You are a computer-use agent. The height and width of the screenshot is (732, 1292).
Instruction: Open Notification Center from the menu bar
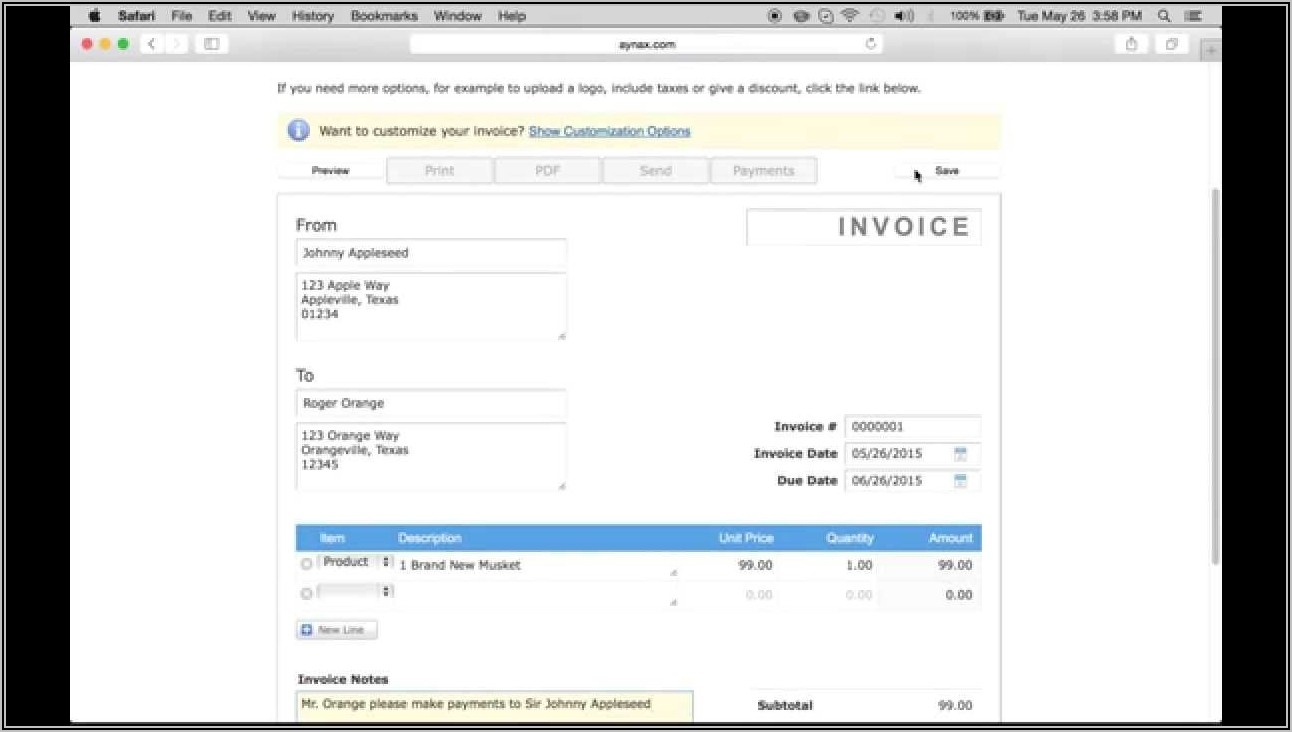click(x=1192, y=16)
